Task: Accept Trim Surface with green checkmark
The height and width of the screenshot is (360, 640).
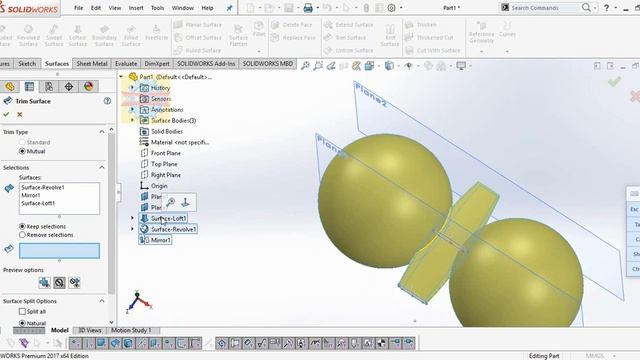Action: (x=6, y=114)
